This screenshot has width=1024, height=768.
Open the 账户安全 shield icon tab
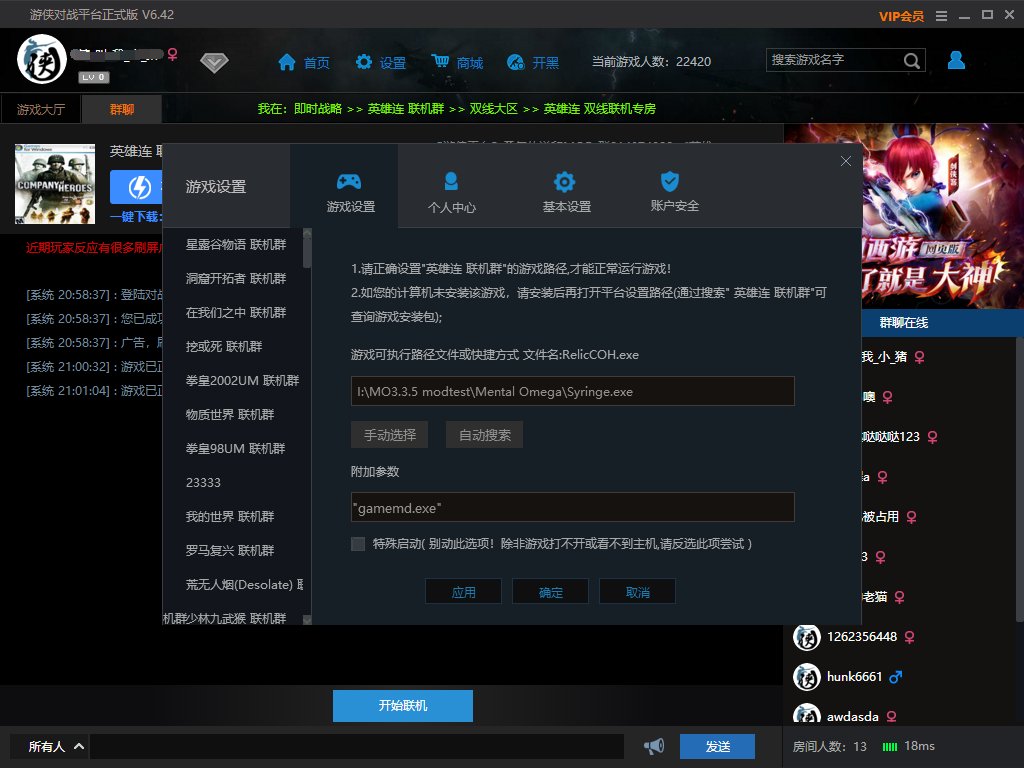[674, 193]
